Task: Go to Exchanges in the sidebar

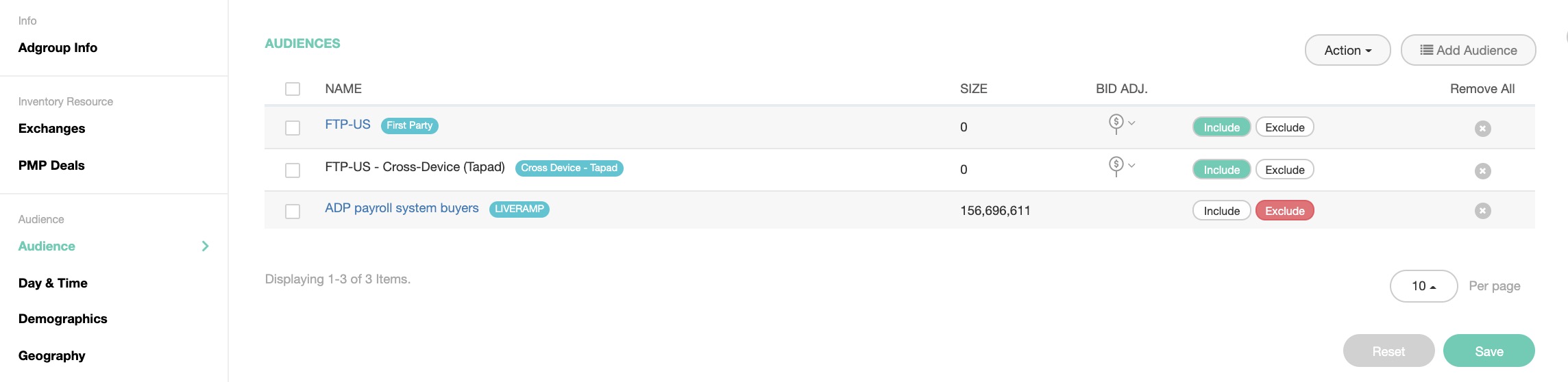Action: pos(52,129)
